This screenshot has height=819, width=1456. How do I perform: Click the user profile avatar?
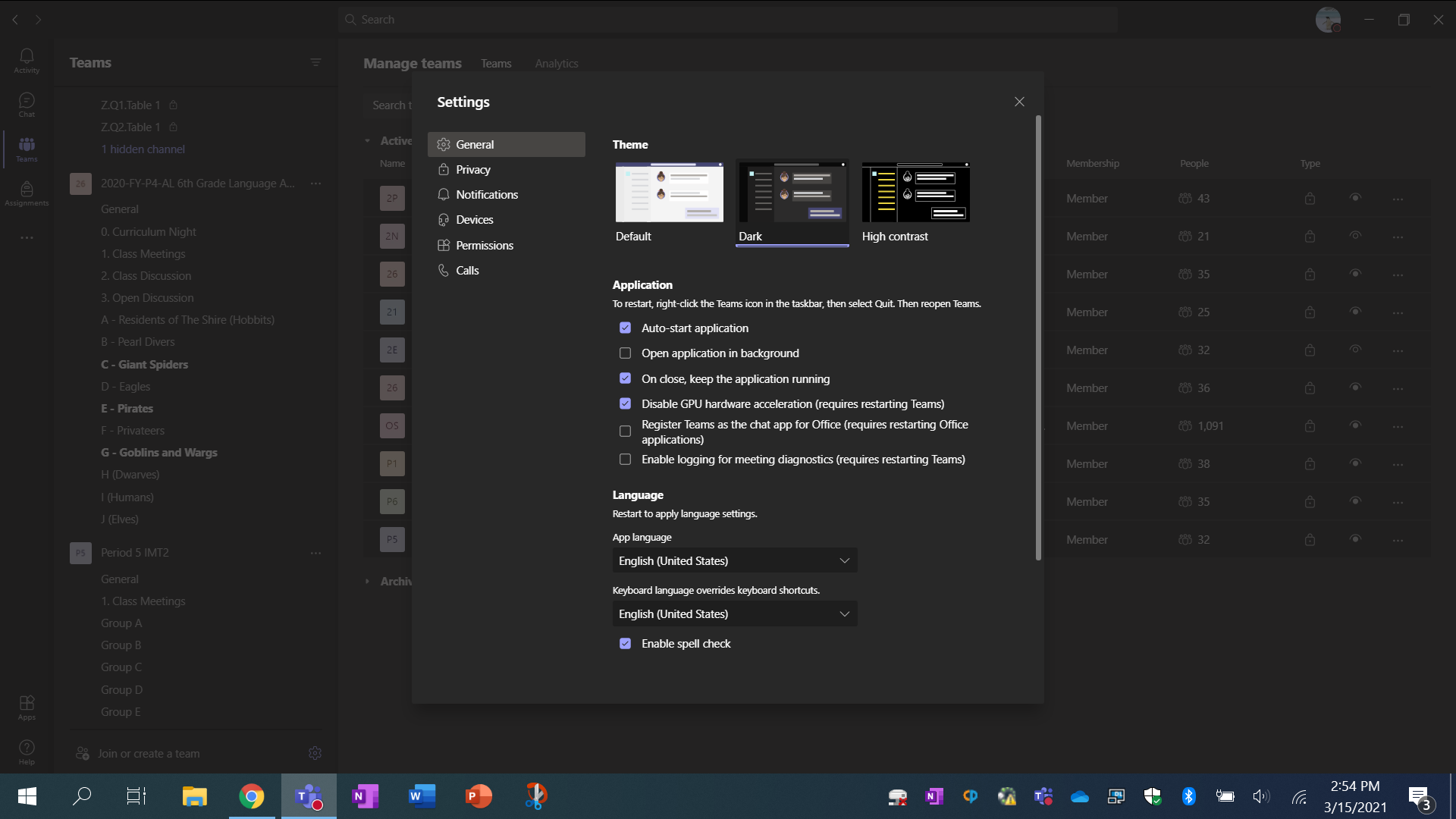point(1328,20)
